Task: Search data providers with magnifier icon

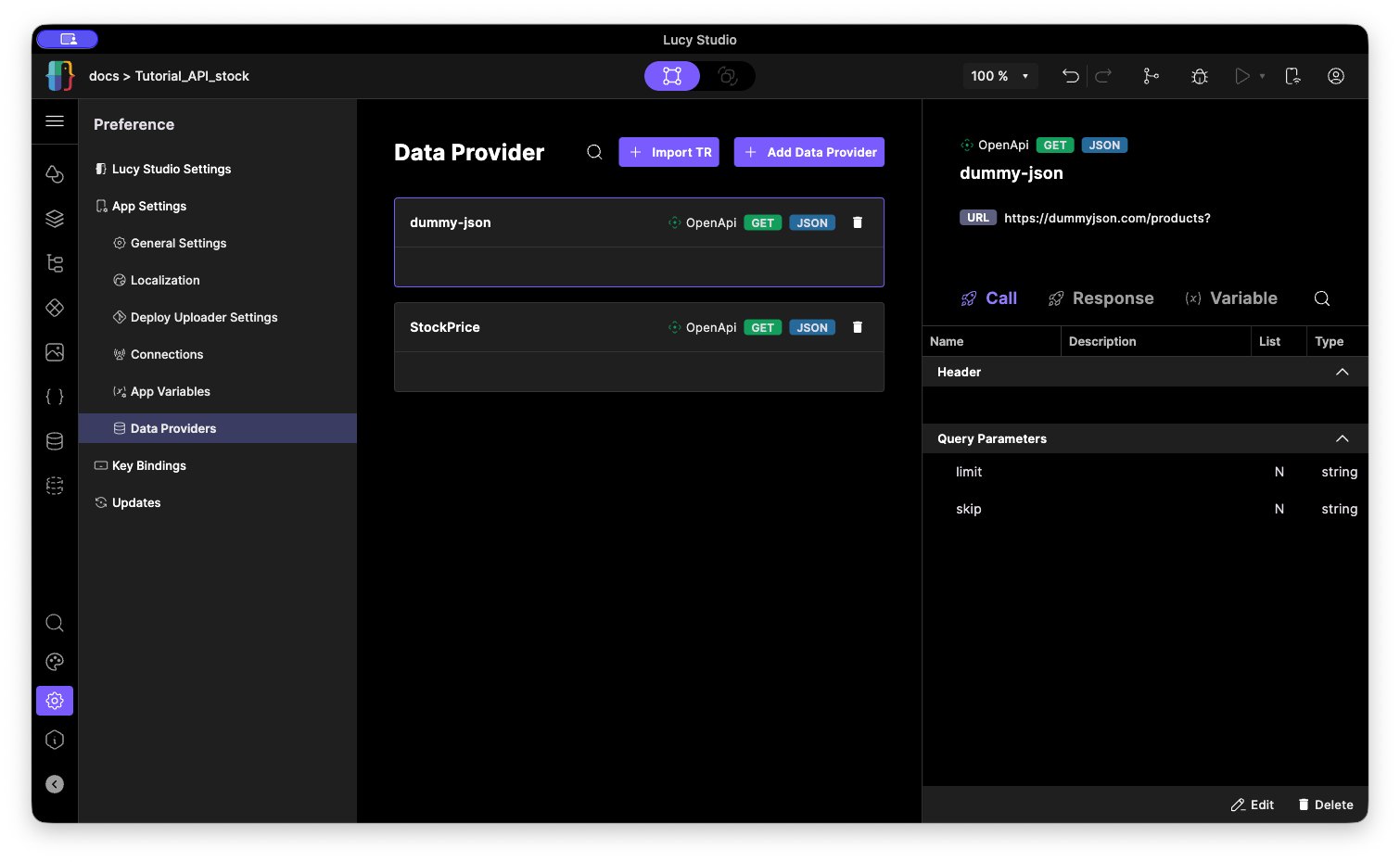Action: click(x=594, y=152)
